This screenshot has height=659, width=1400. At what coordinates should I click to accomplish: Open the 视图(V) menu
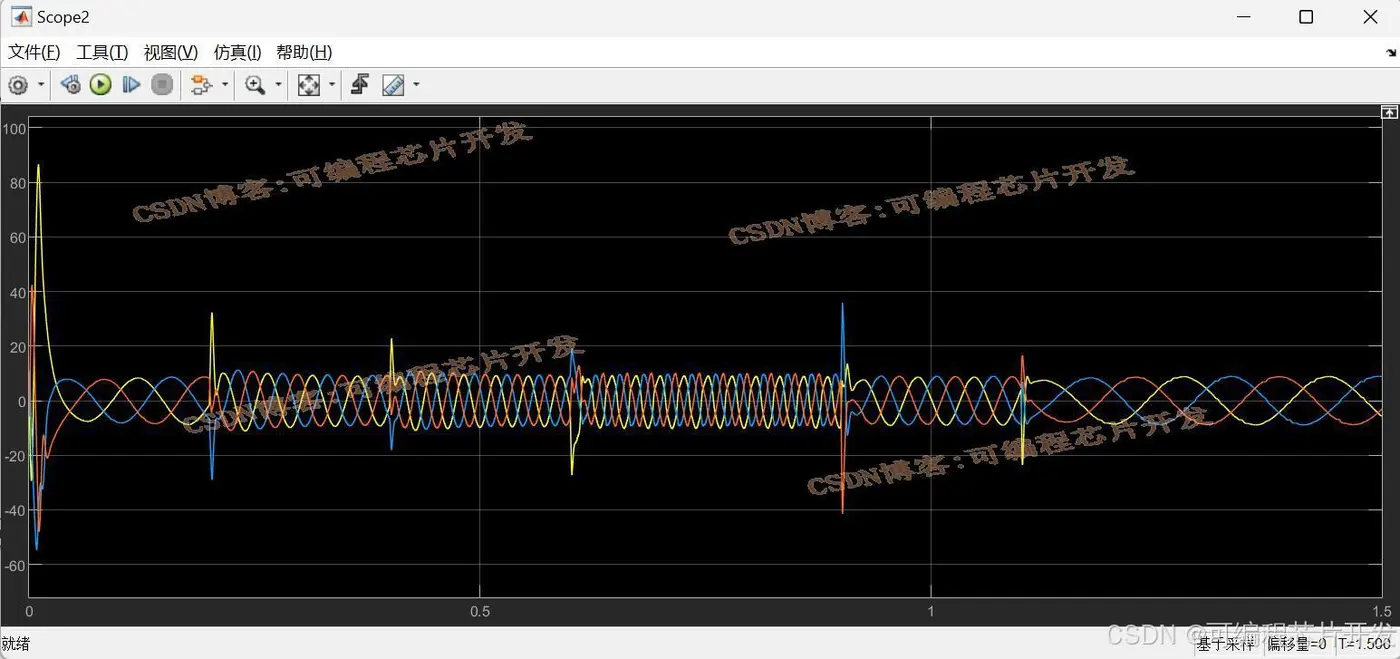coord(171,52)
